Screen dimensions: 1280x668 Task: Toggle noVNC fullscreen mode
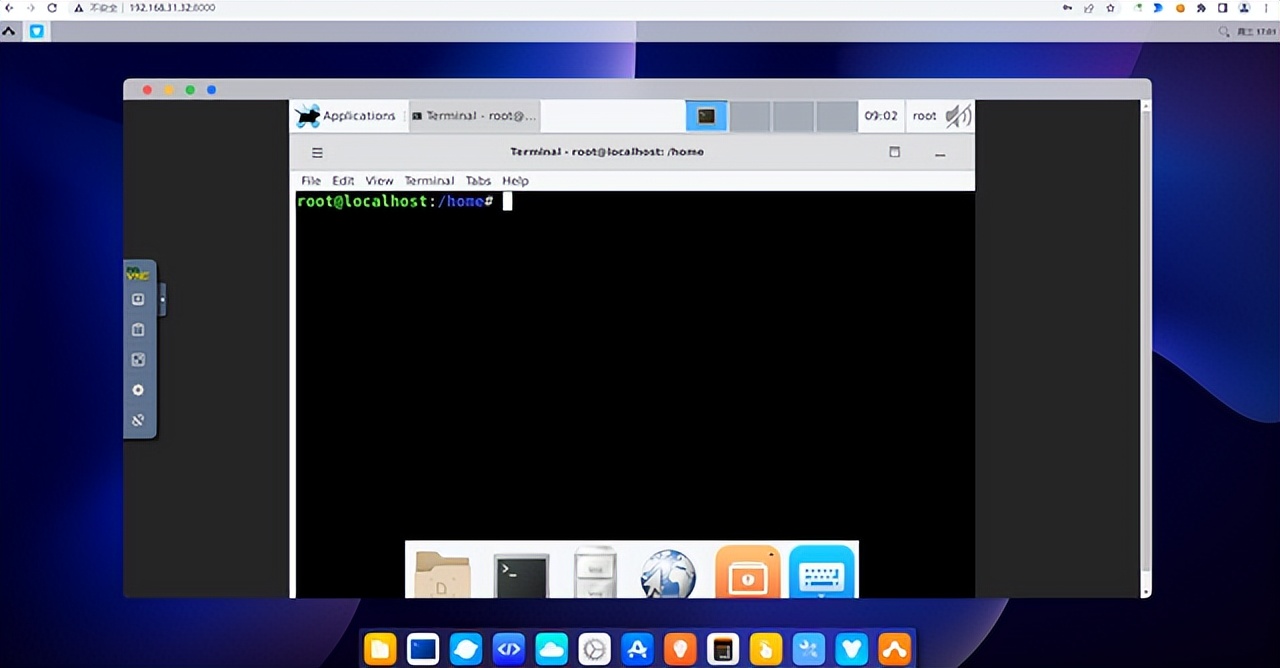(x=138, y=360)
